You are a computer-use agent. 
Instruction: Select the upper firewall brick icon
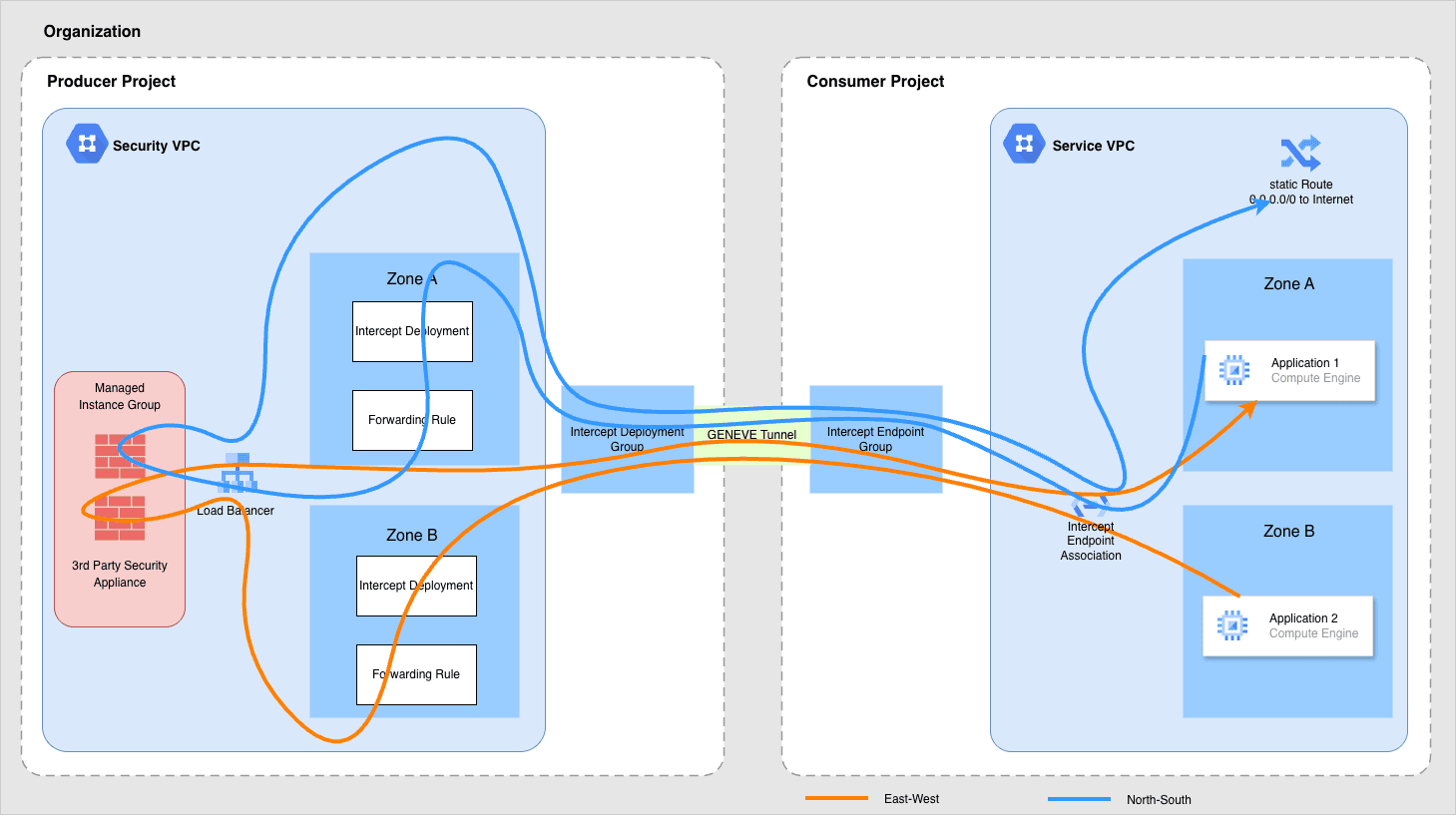coord(120,456)
